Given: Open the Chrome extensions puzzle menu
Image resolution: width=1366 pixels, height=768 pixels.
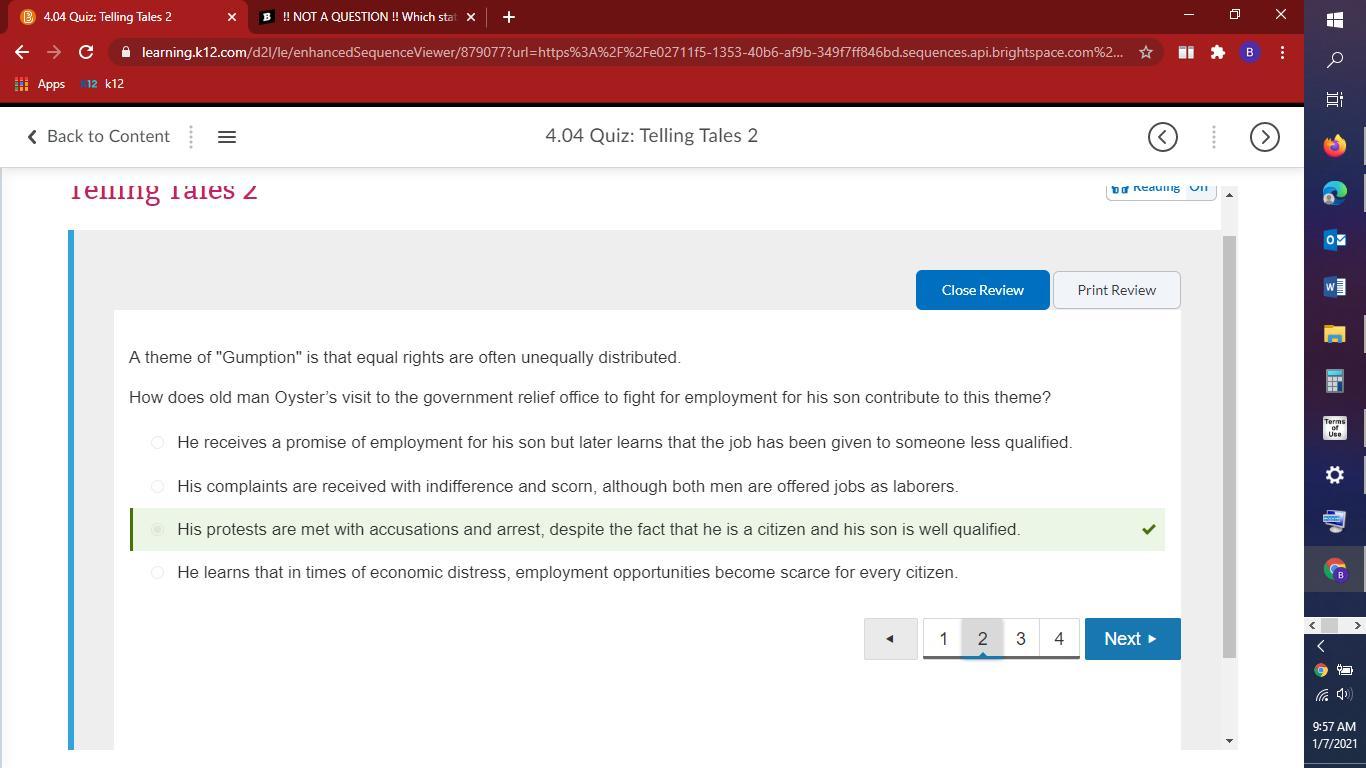Looking at the screenshot, I should [1218, 52].
